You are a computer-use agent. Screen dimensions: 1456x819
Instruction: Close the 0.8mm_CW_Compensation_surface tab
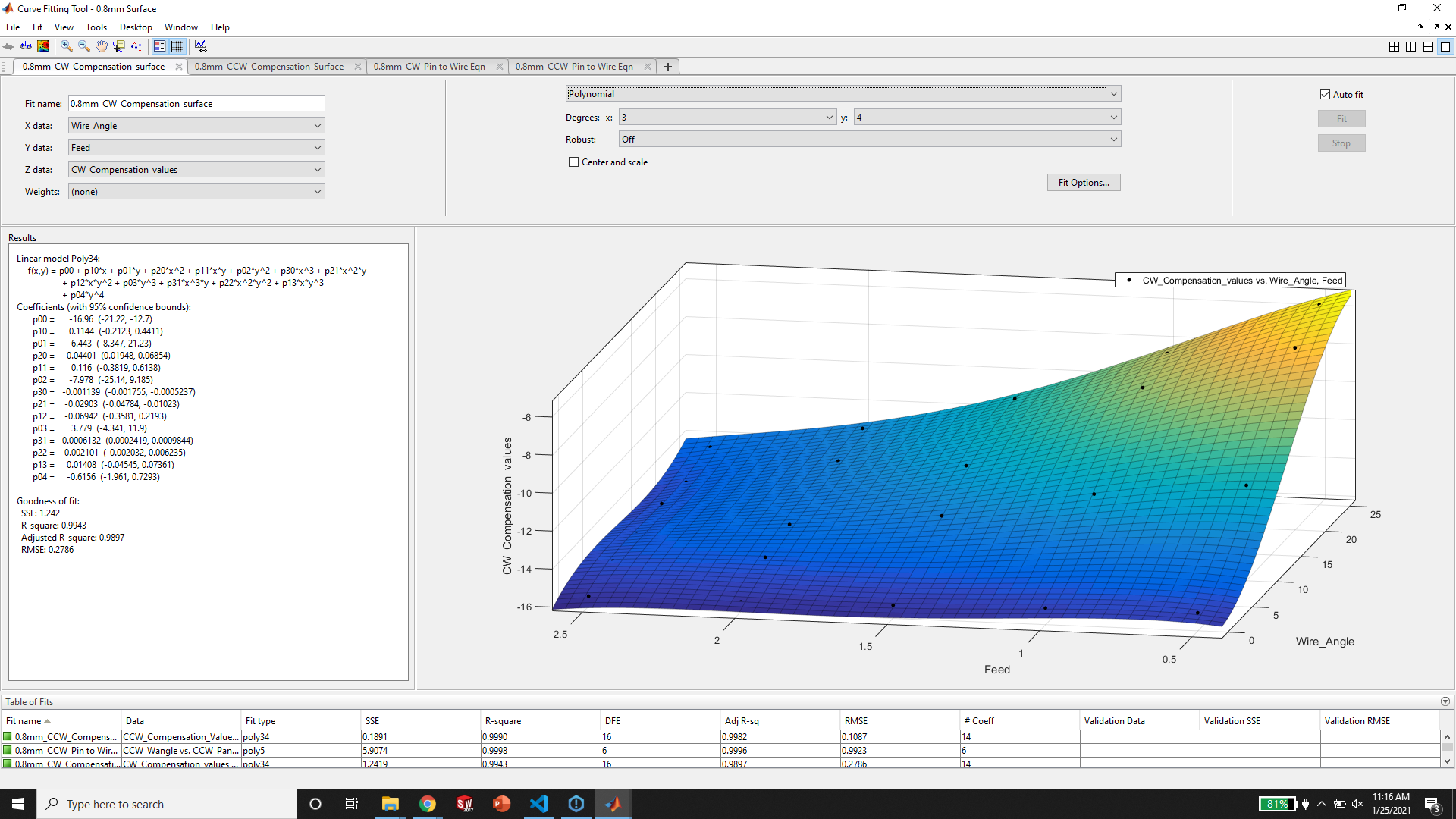[179, 67]
